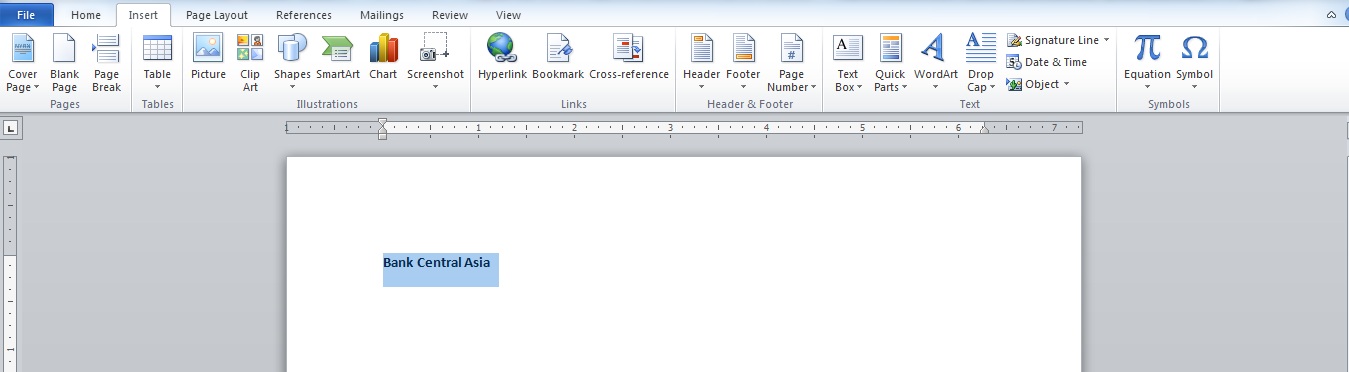Open the Screenshot tool
1349x372 pixels.
435,62
